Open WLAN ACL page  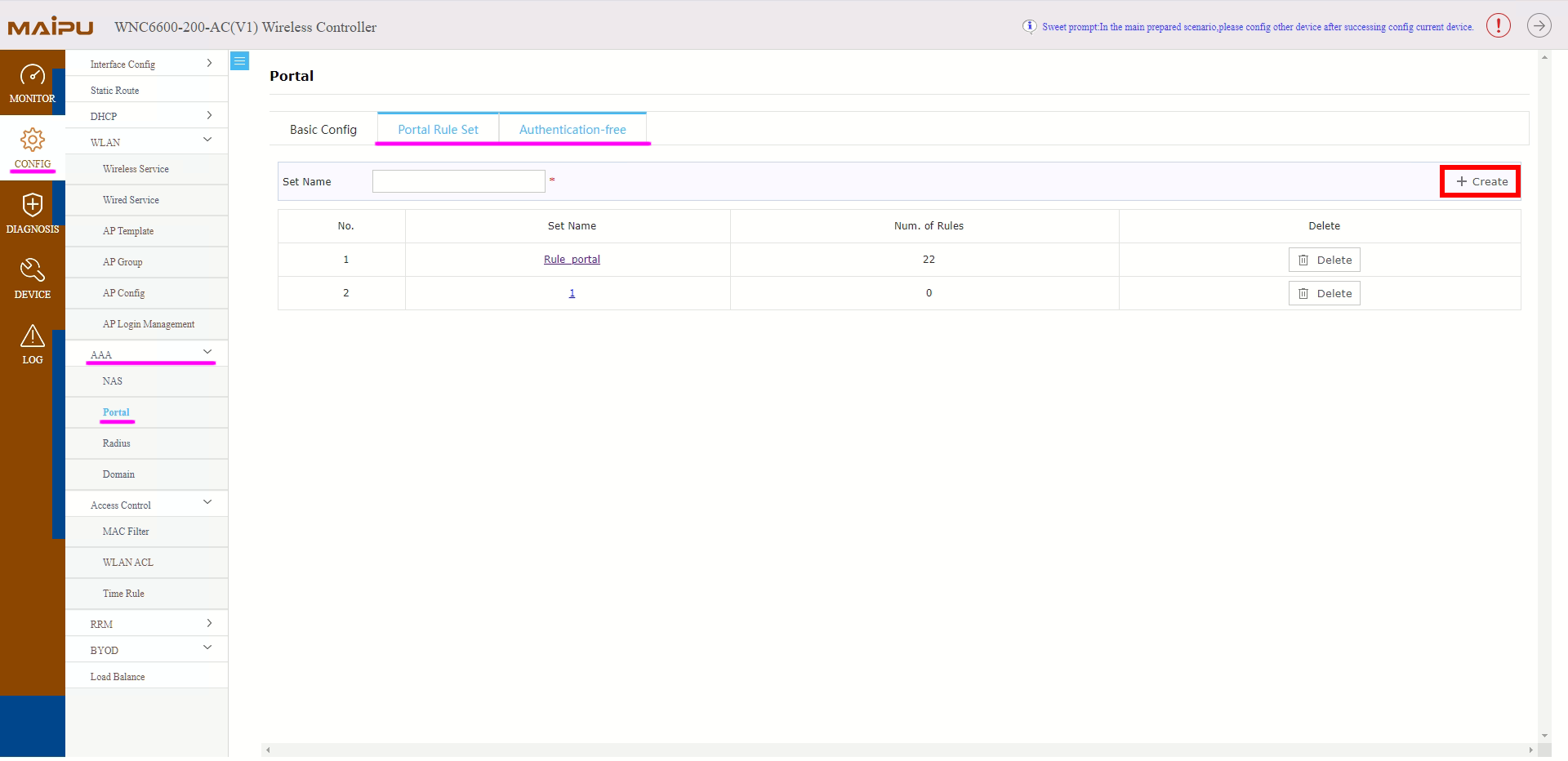(127, 563)
